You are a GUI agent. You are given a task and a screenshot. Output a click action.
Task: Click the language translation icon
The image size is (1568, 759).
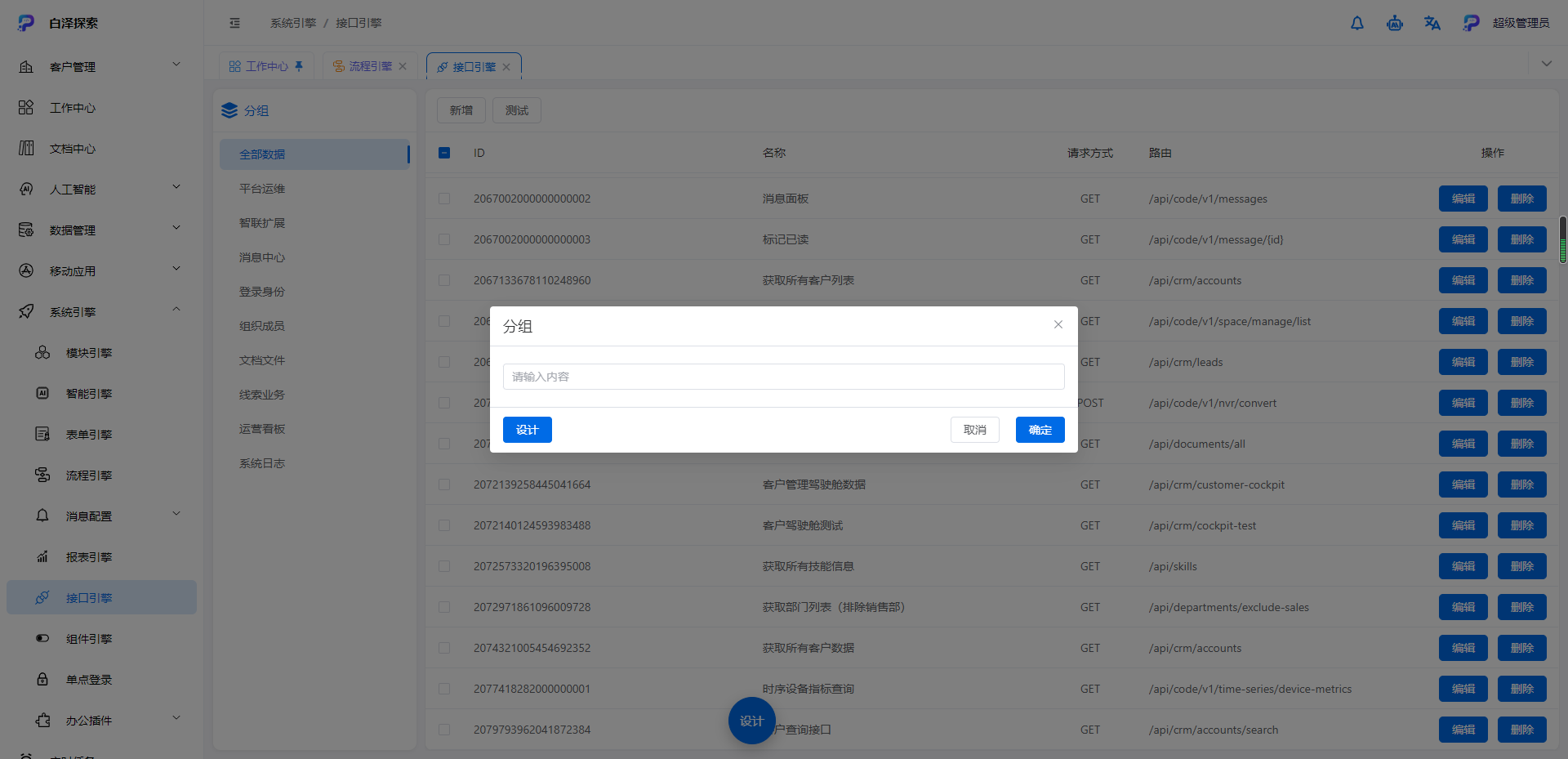(1432, 23)
